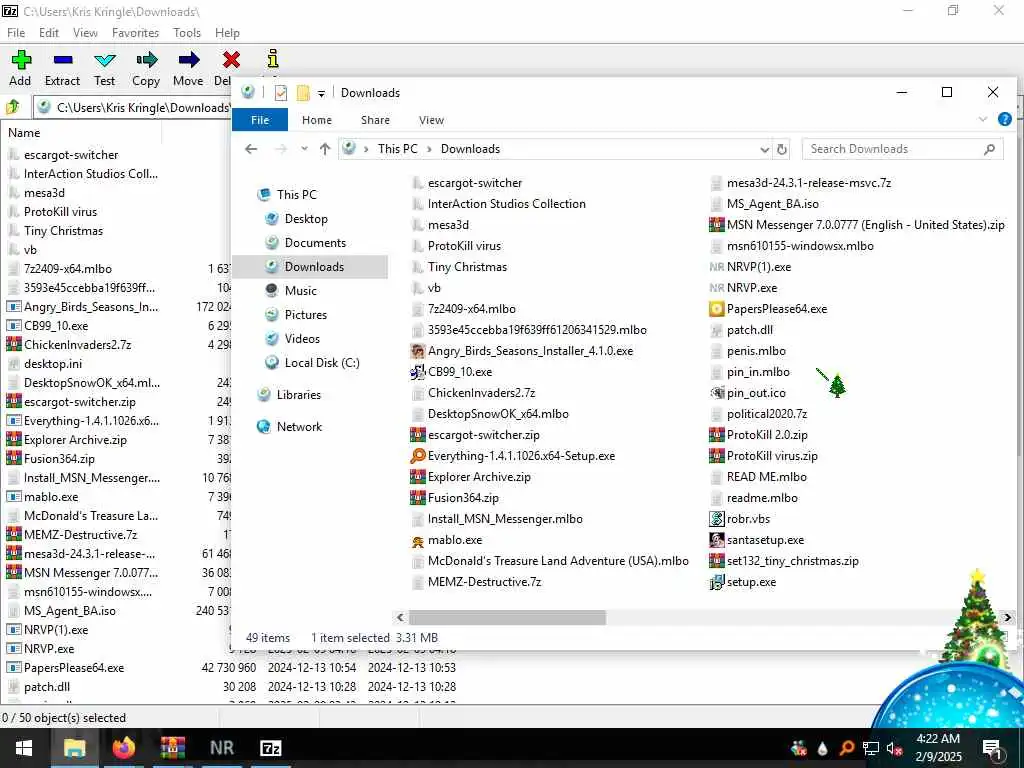This screenshot has height=768, width=1024.
Task: Click the chevron after This PC in breadcrumb
Action: pos(429,150)
